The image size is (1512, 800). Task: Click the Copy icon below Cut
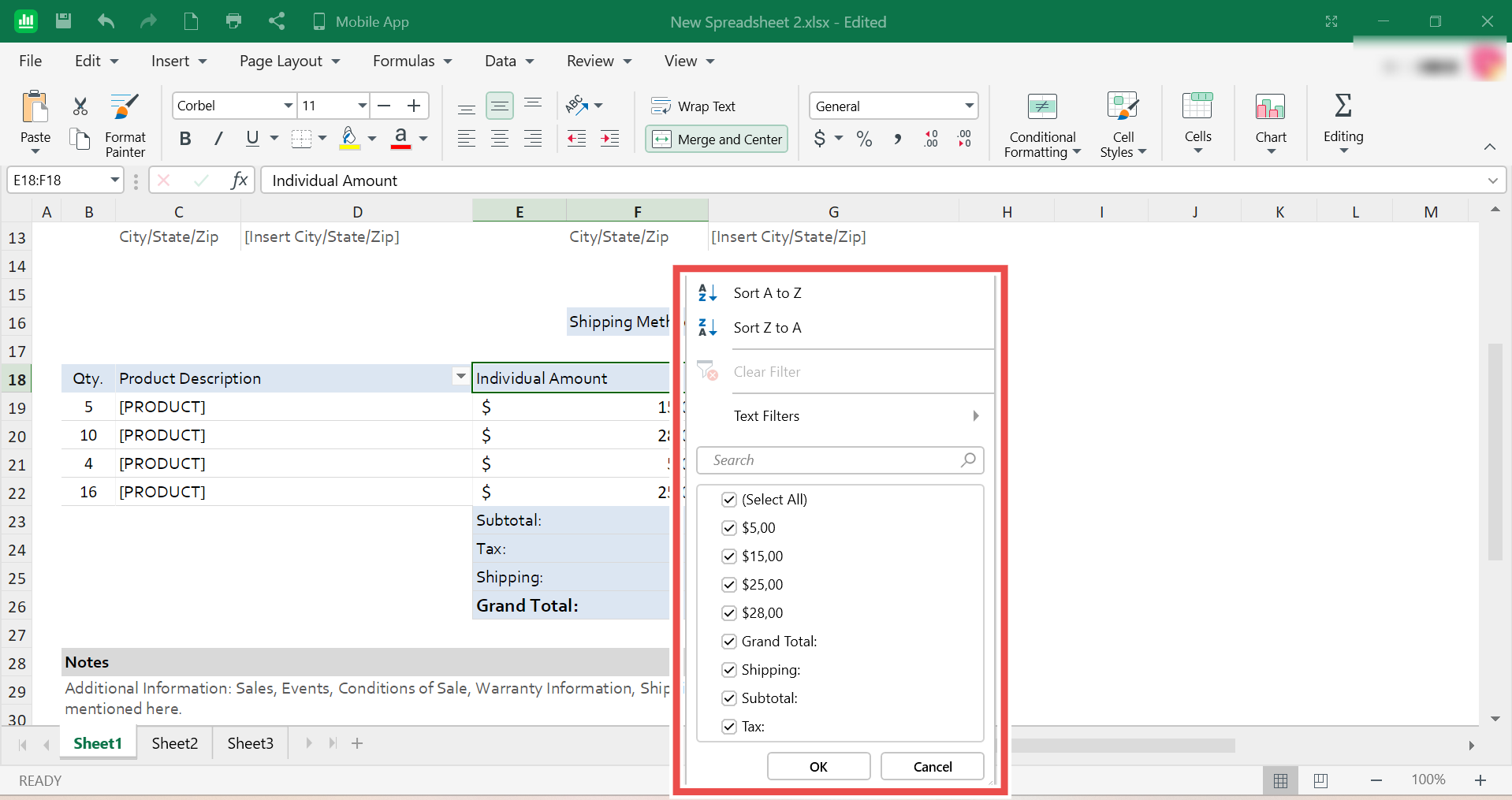(x=80, y=140)
